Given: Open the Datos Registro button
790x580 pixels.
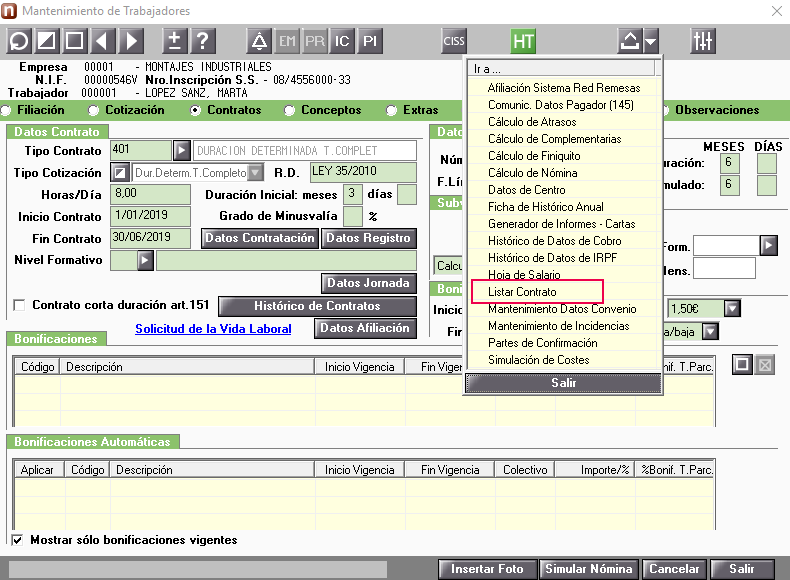Looking at the screenshot, I should pos(368,238).
